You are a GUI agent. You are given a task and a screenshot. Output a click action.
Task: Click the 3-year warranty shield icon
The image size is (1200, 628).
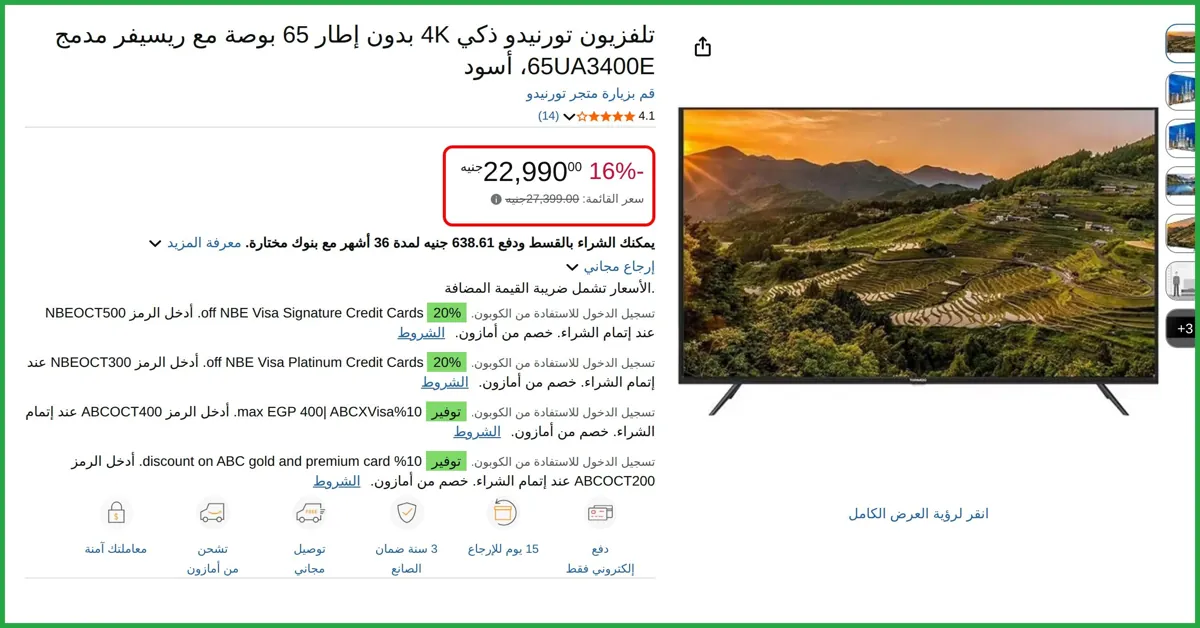click(407, 513)
